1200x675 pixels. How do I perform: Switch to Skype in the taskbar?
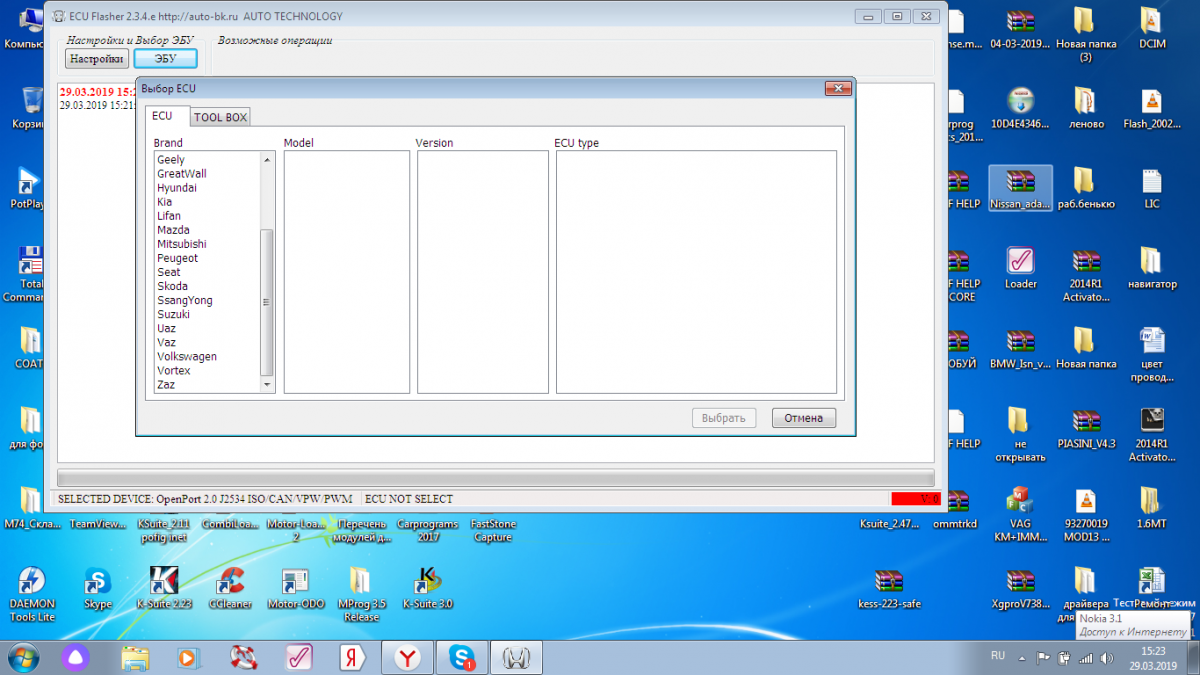point(463,657)
